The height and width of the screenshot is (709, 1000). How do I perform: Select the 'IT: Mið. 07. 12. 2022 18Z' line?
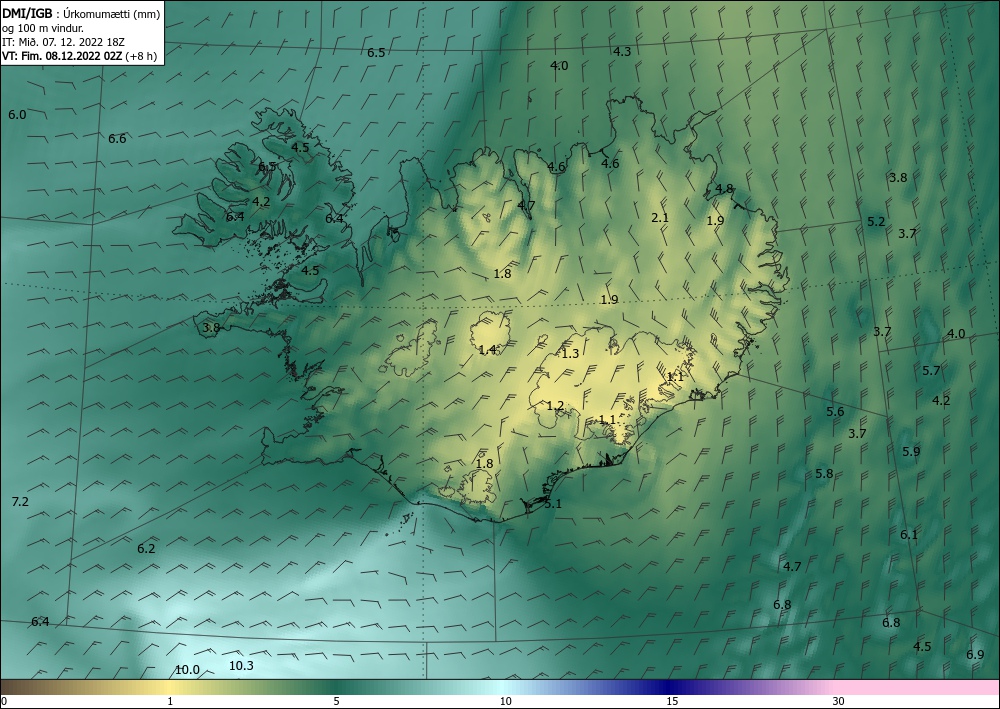point(63,42)
